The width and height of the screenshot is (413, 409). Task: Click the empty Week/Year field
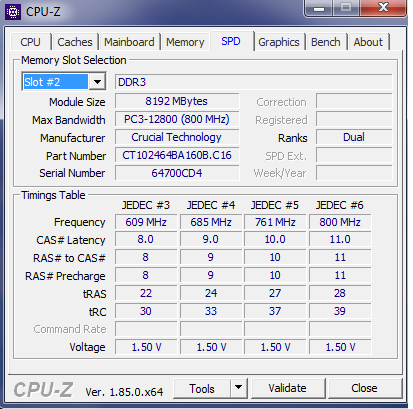click(354, 173)
